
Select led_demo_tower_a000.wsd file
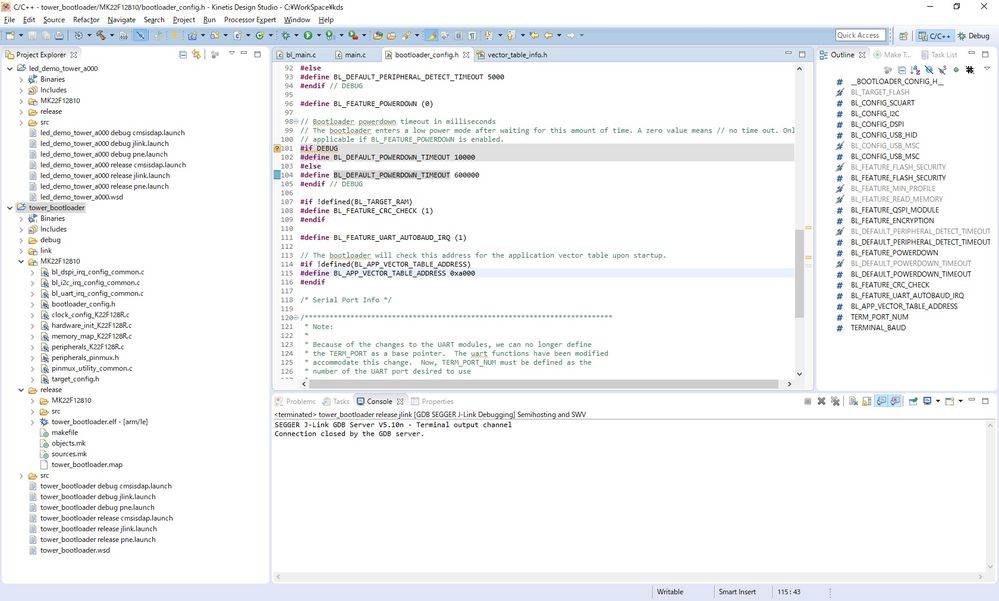click(82, 197)
